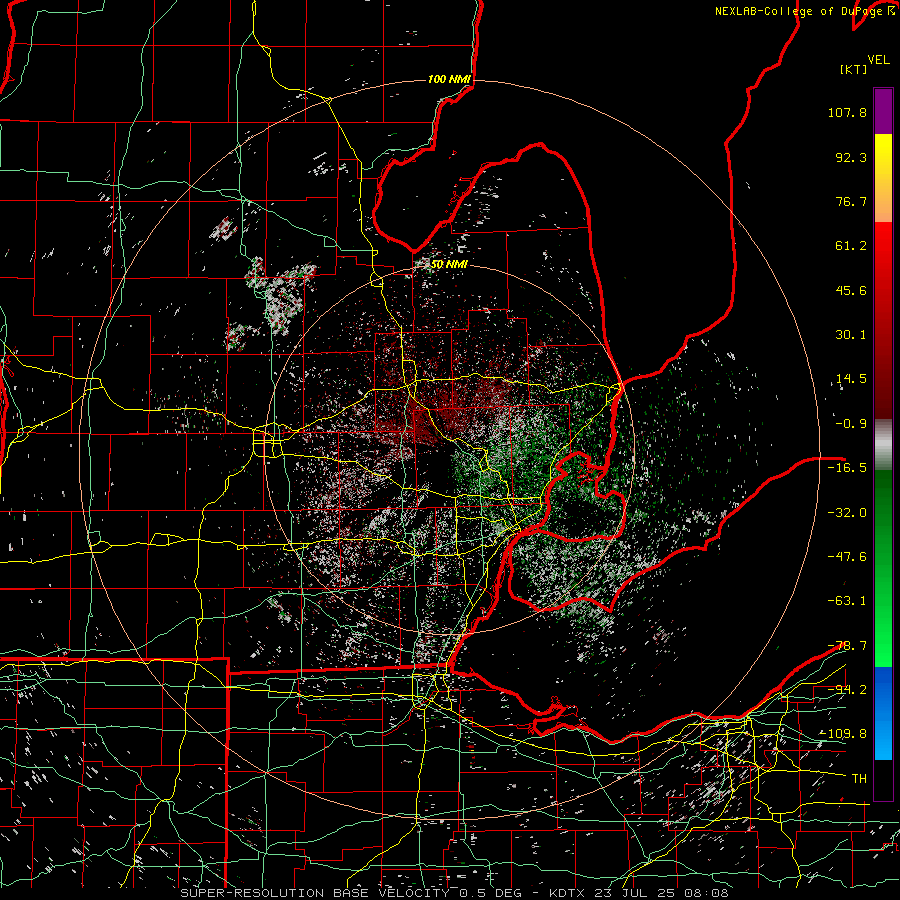900x900 pixels.
Task: Click the -78.7 scale value
Action: click(x=847, y=646)
